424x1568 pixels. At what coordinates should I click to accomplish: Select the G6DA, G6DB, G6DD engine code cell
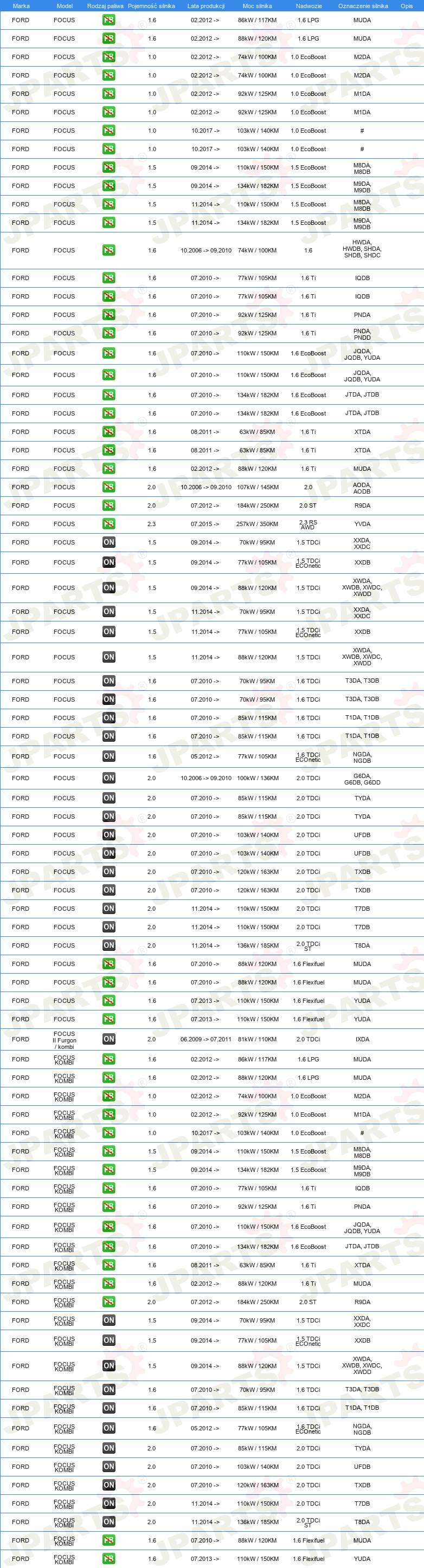362,779
